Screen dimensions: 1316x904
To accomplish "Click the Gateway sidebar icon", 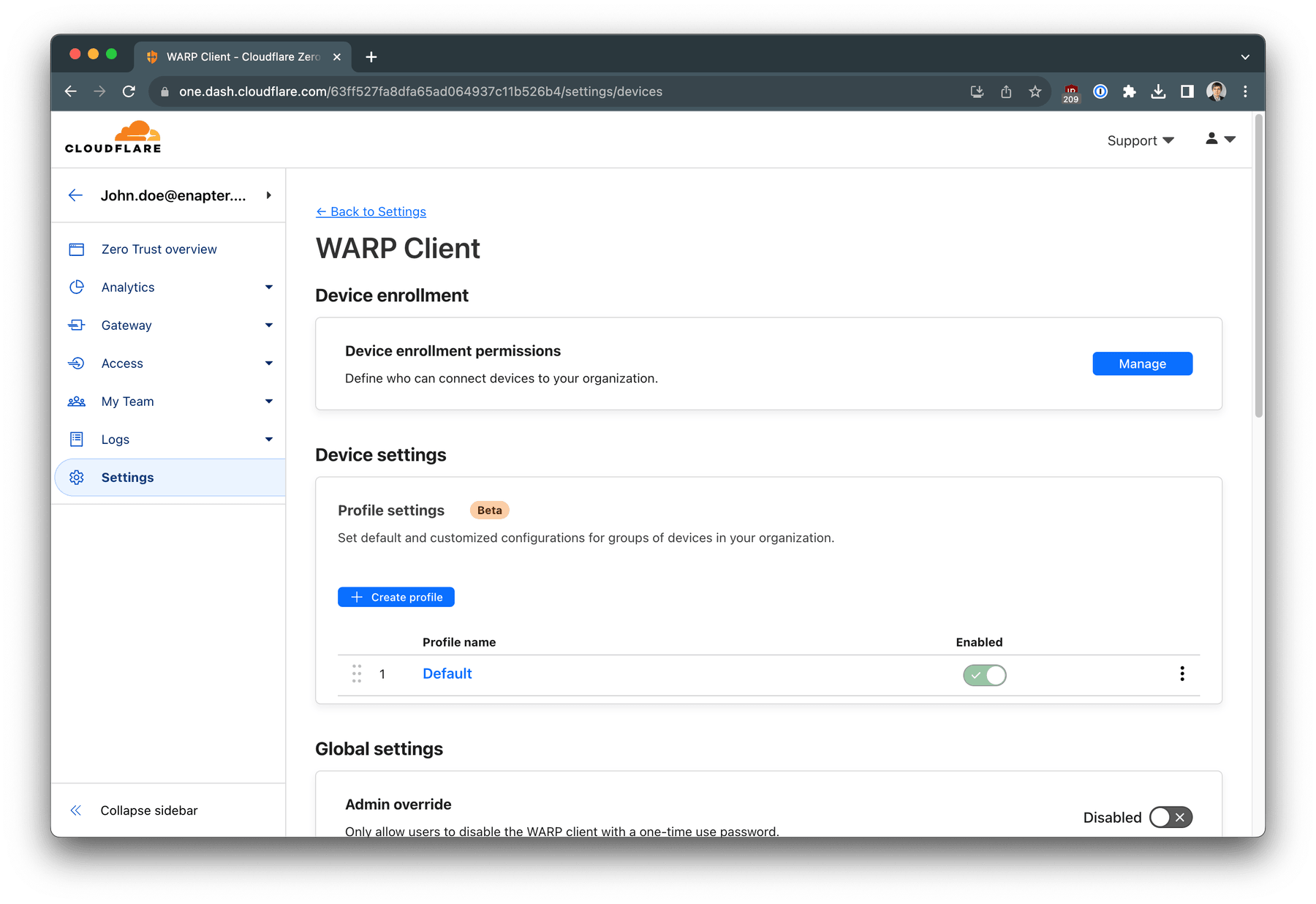I will coord(77,325).
